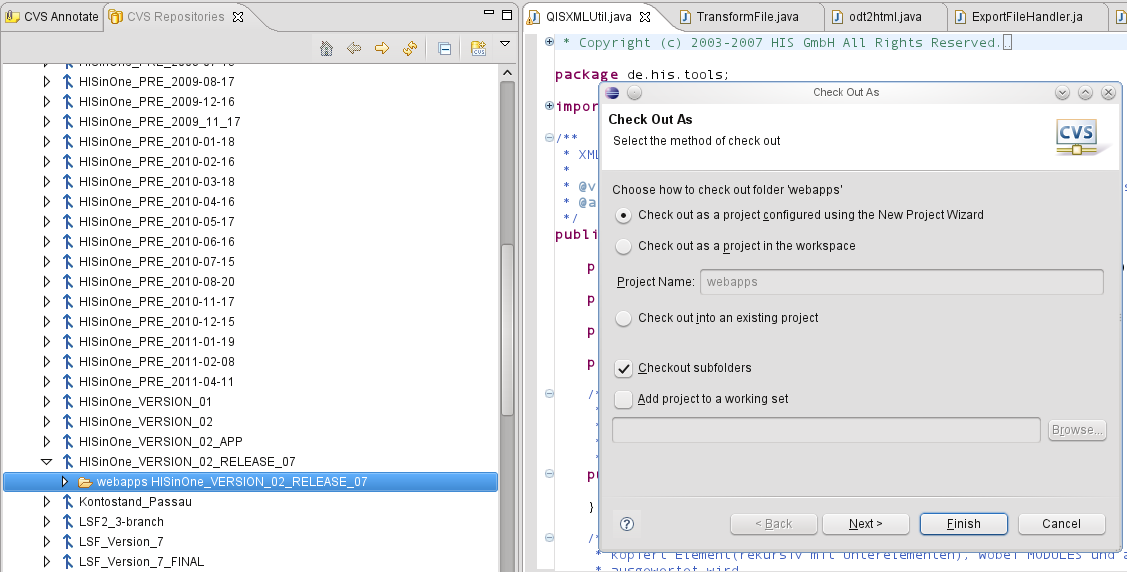1127x572 pixels.
Task: Maximize the CVS Repositories view panel
Action: [507, 14]
